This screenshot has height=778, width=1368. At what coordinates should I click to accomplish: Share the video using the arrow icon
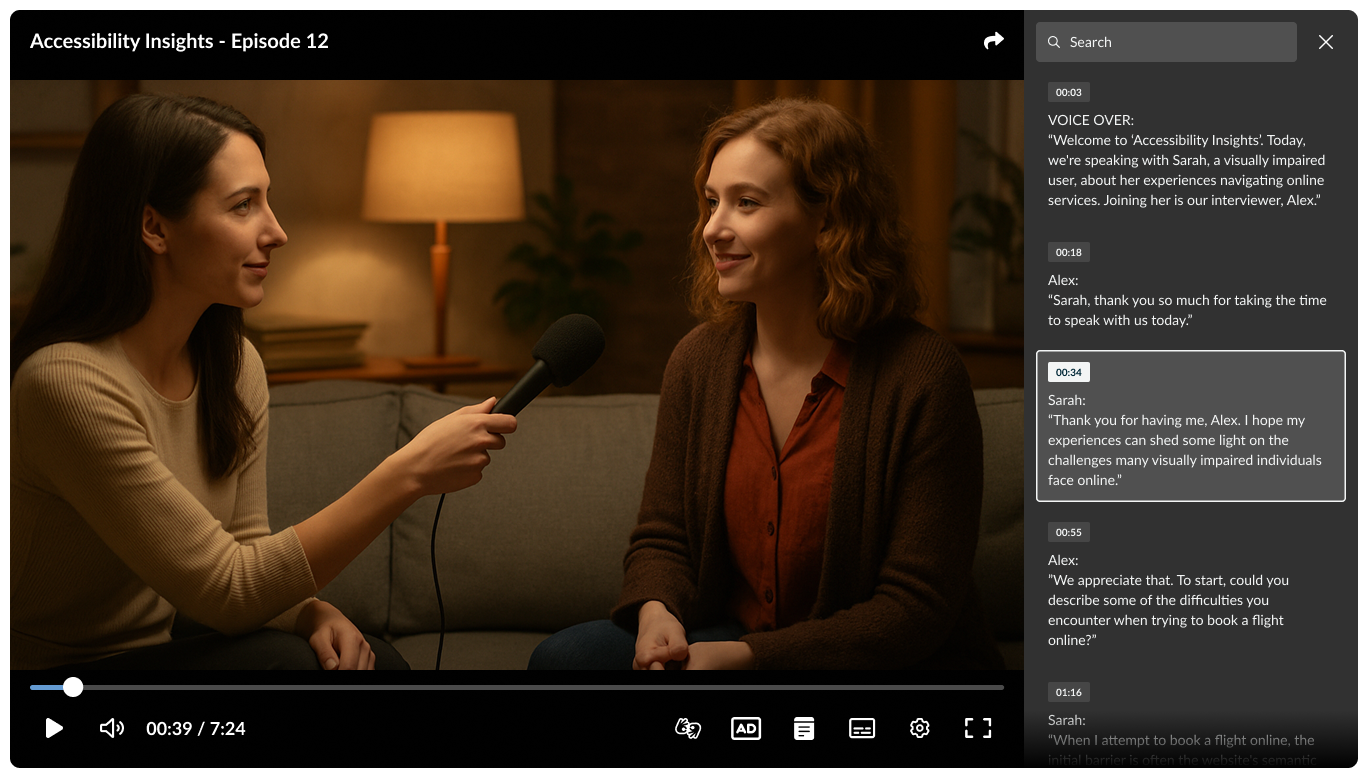pyautogui.click(x=993, y=41)
